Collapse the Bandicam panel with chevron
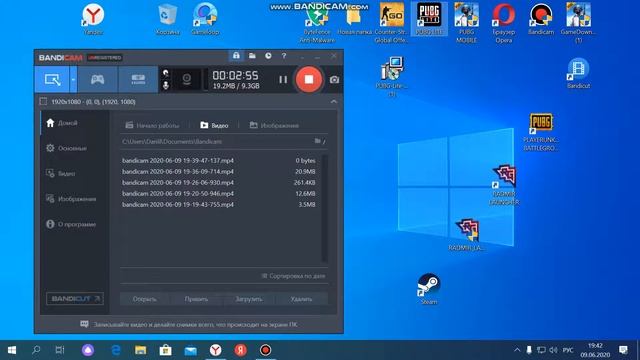This screenshot has width=640, height=360. tap(333, 102)
